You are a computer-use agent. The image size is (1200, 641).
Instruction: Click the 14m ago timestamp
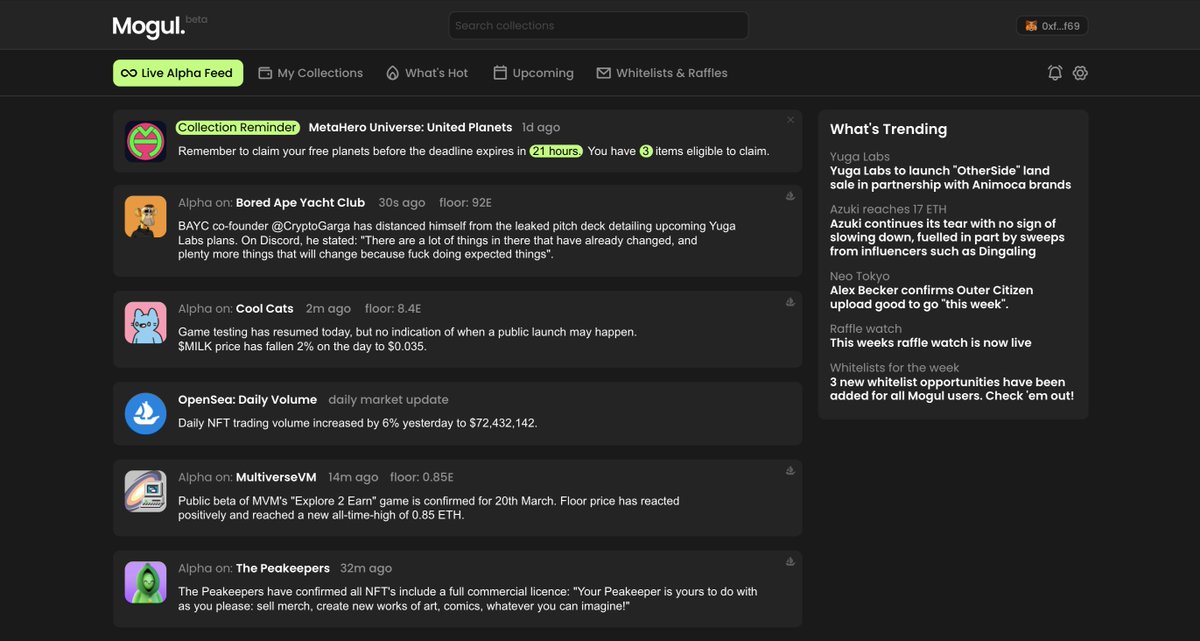pyautogui.click(x=353, y=477)
